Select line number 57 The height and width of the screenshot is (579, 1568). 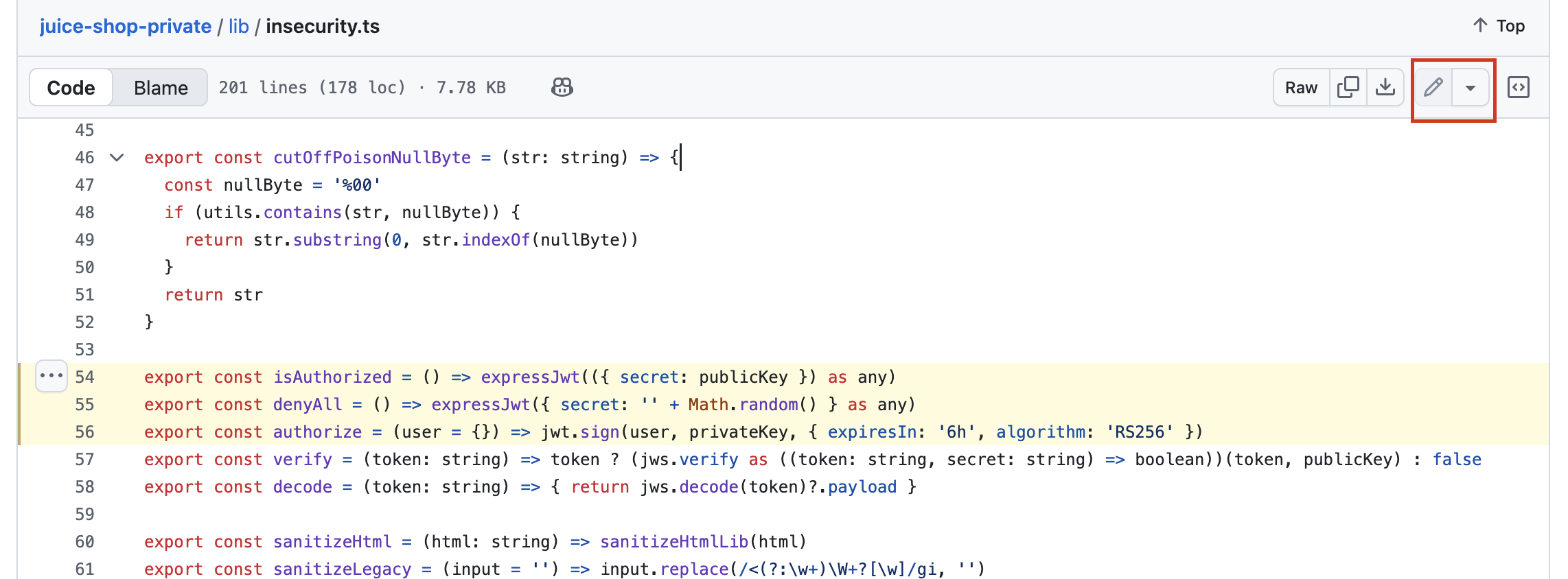click(x=84, y=460)
